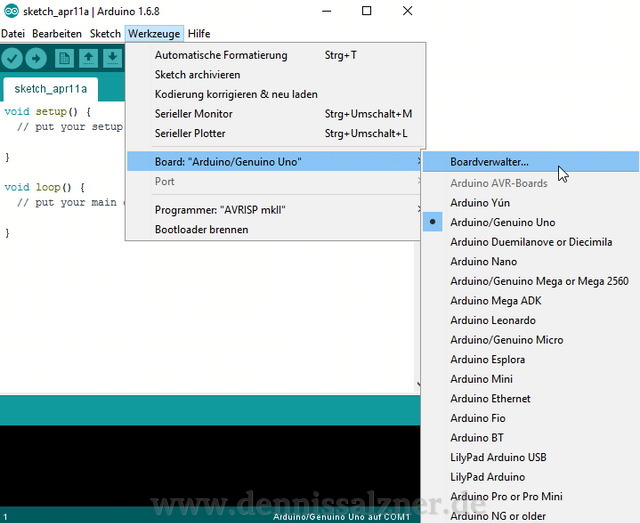Select Arduino Mega ADK board
The width and height of the screenshot is (640, 523).
click(531, 301)
